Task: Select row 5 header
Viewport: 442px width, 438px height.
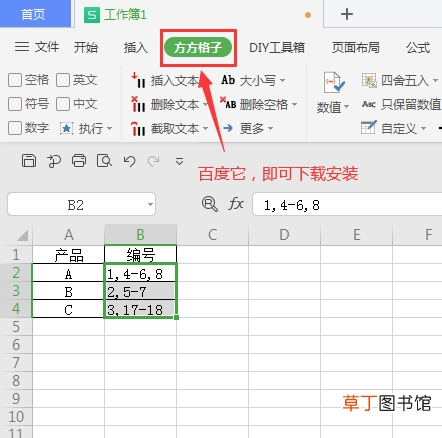Action: coord(16,327)
